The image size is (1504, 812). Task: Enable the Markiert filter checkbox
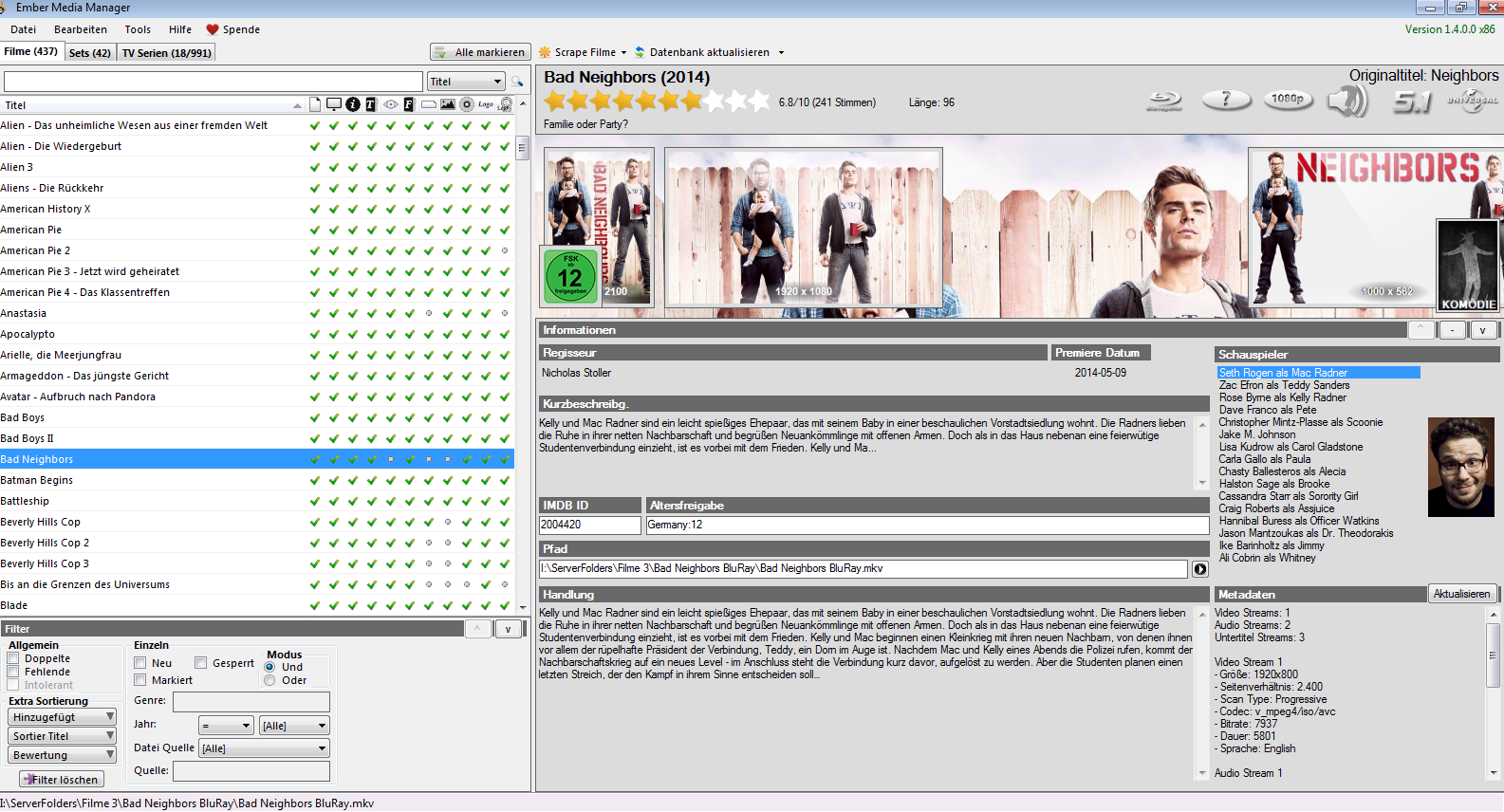pyautogui.click(x=140, y=680)
